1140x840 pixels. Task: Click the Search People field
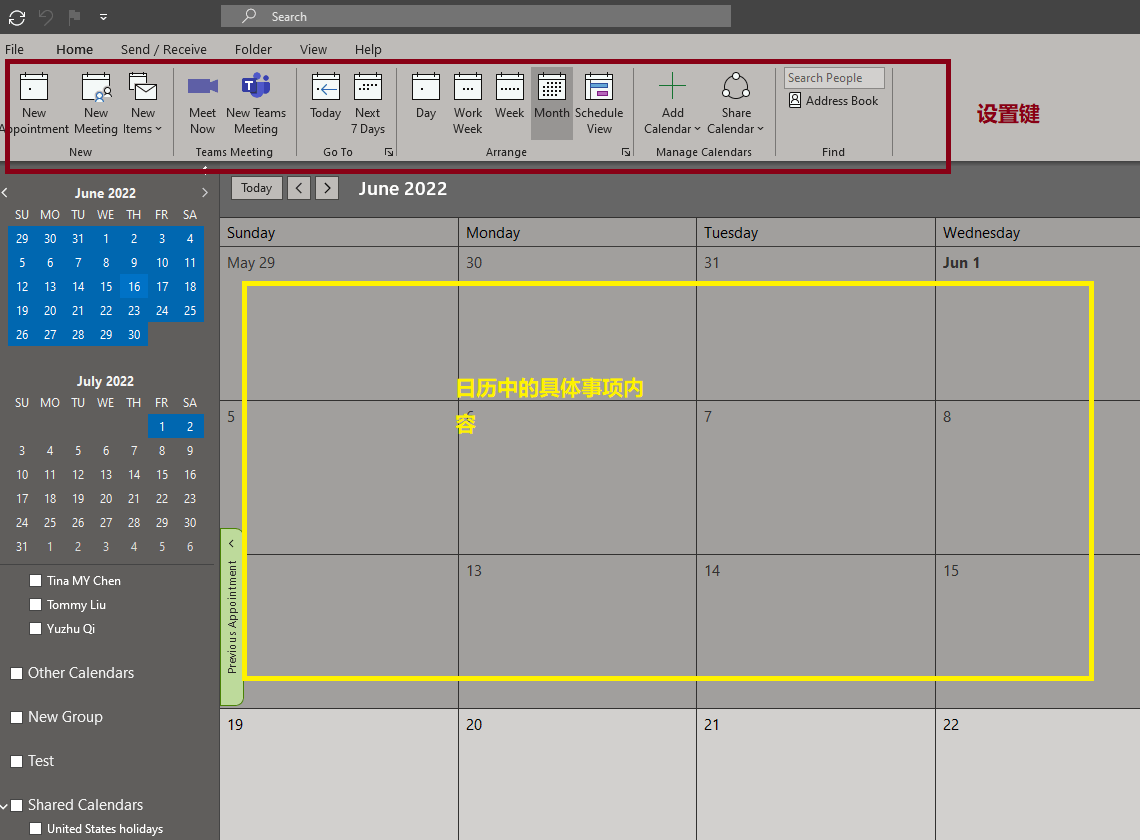(x=834, y=78)
